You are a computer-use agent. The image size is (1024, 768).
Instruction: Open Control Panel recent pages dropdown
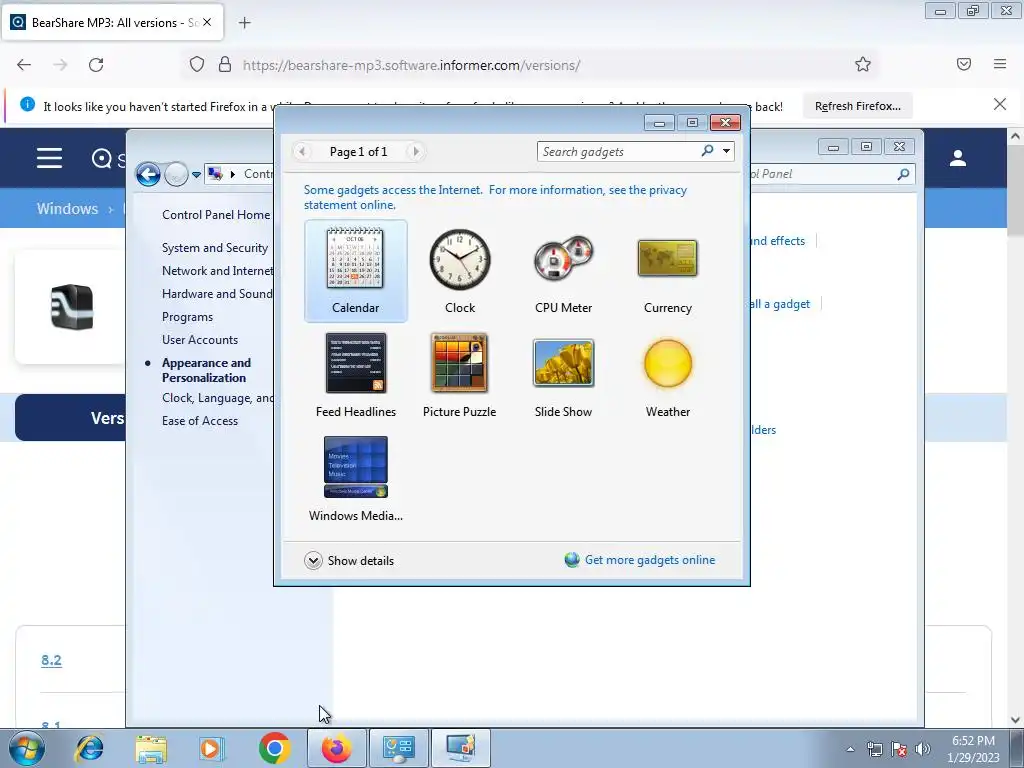click(196, 174)
